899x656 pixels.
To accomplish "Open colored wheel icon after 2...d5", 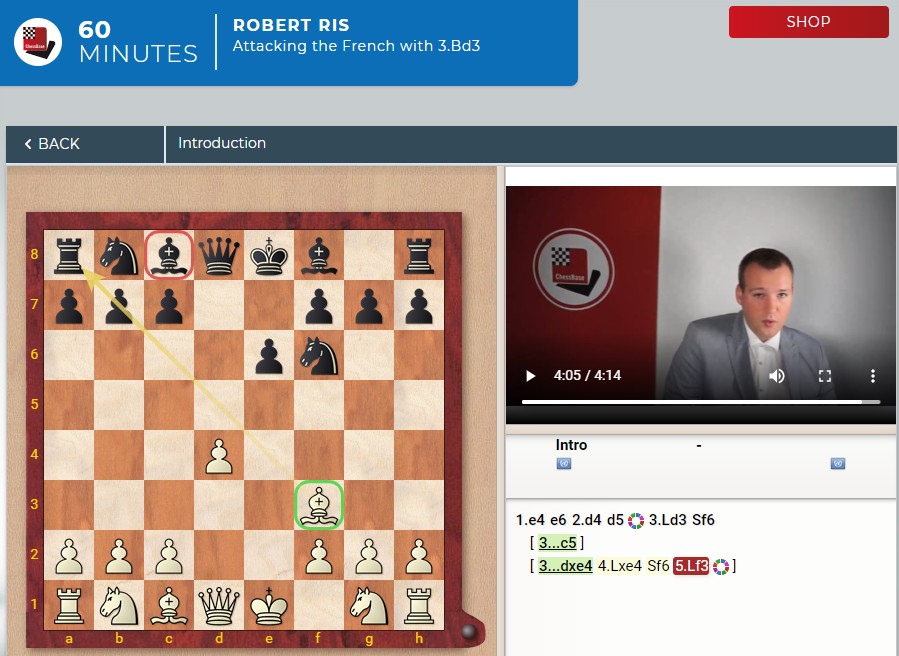I will click(x=636, y=521).
